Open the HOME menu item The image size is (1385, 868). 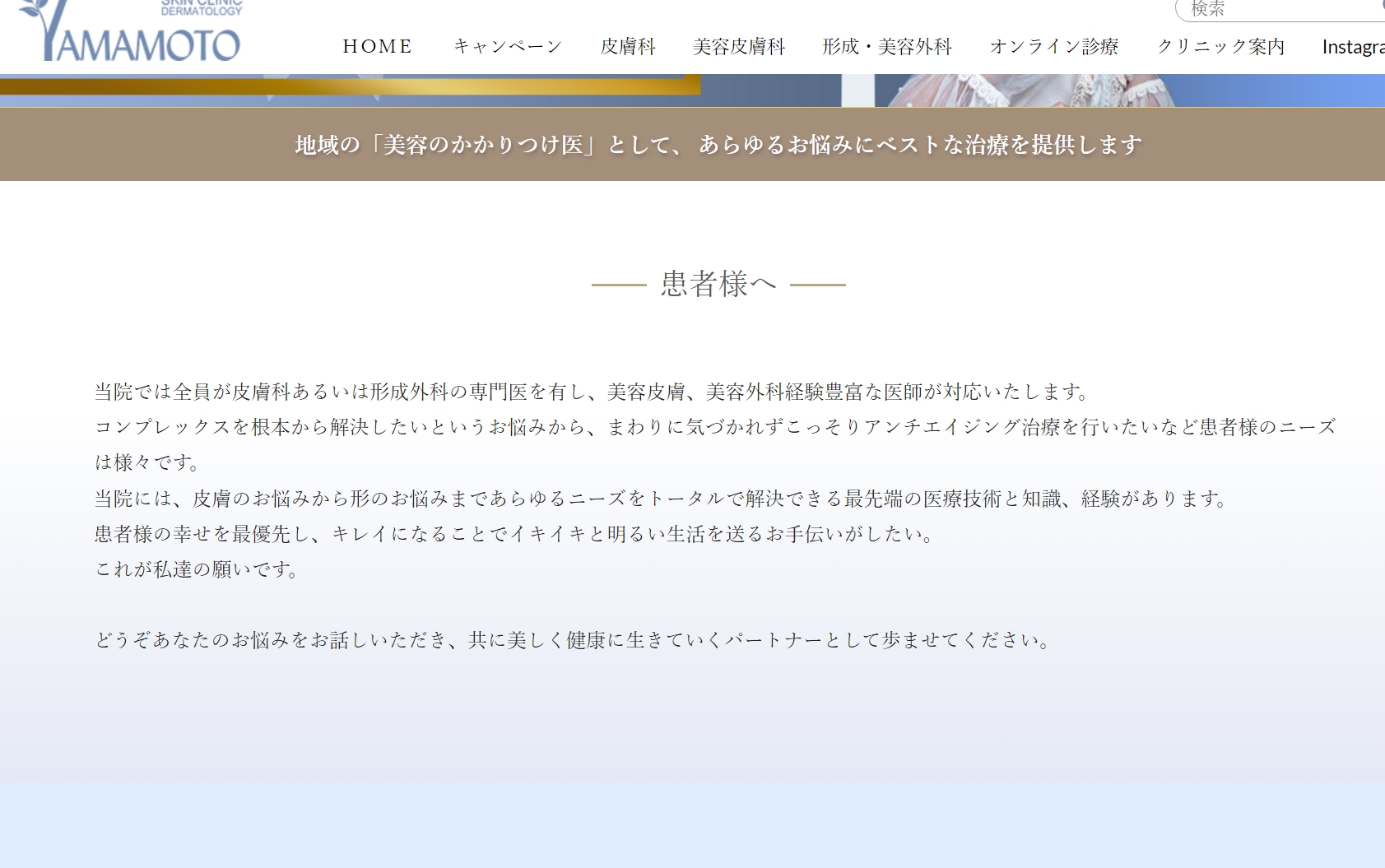[x=378, y=47]
